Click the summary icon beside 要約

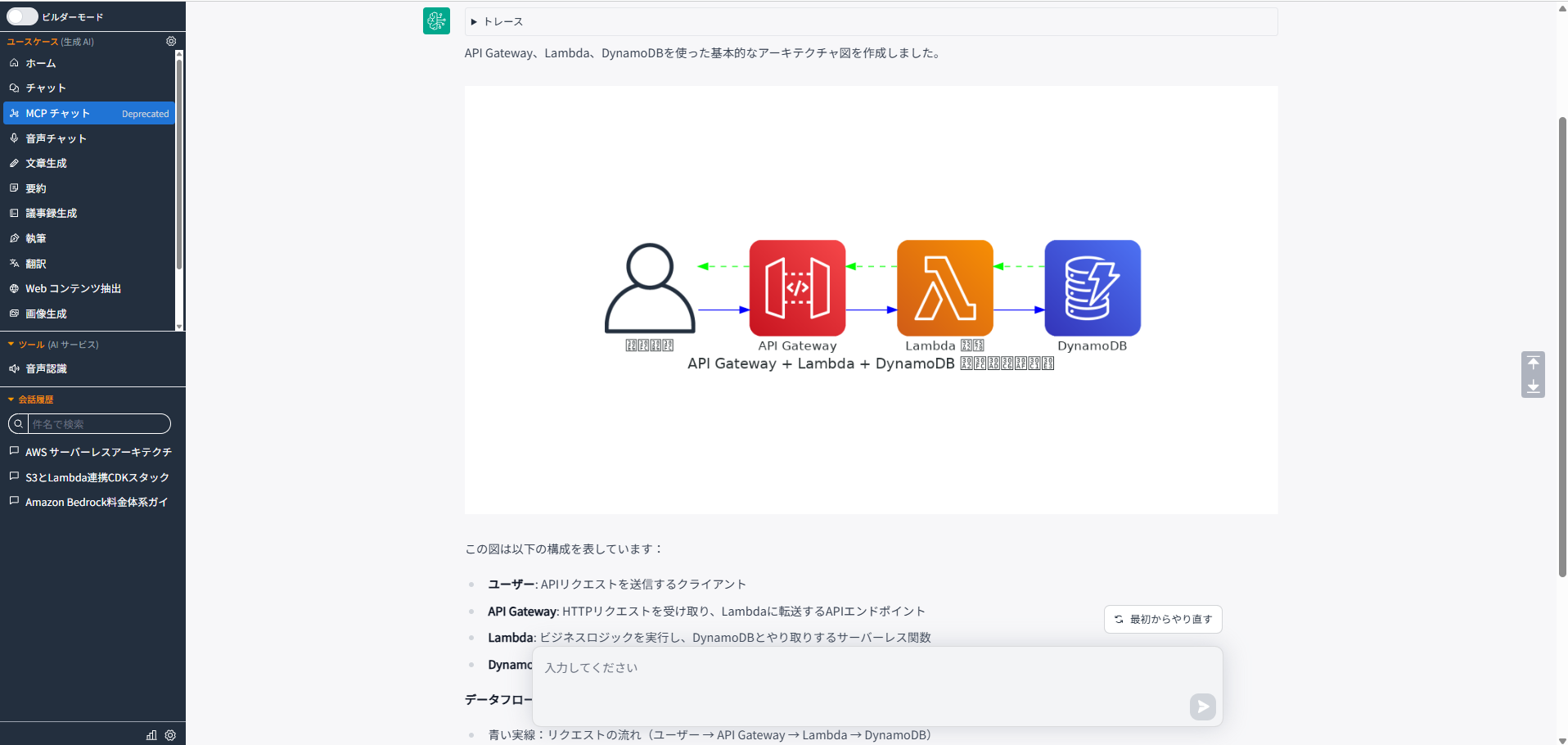pos(14,188)
